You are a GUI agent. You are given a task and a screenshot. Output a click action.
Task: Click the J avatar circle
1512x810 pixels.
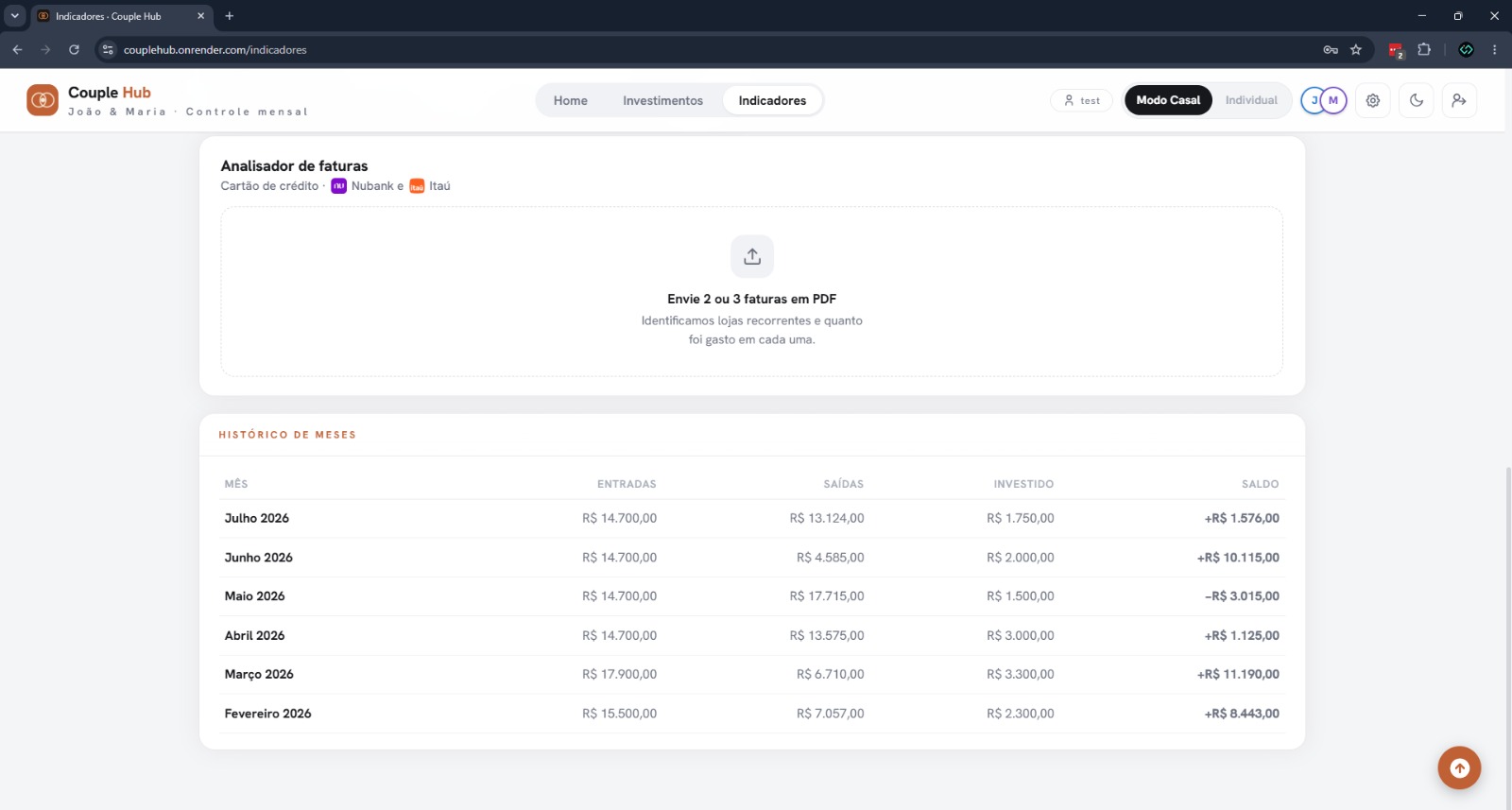[1313, 100]
